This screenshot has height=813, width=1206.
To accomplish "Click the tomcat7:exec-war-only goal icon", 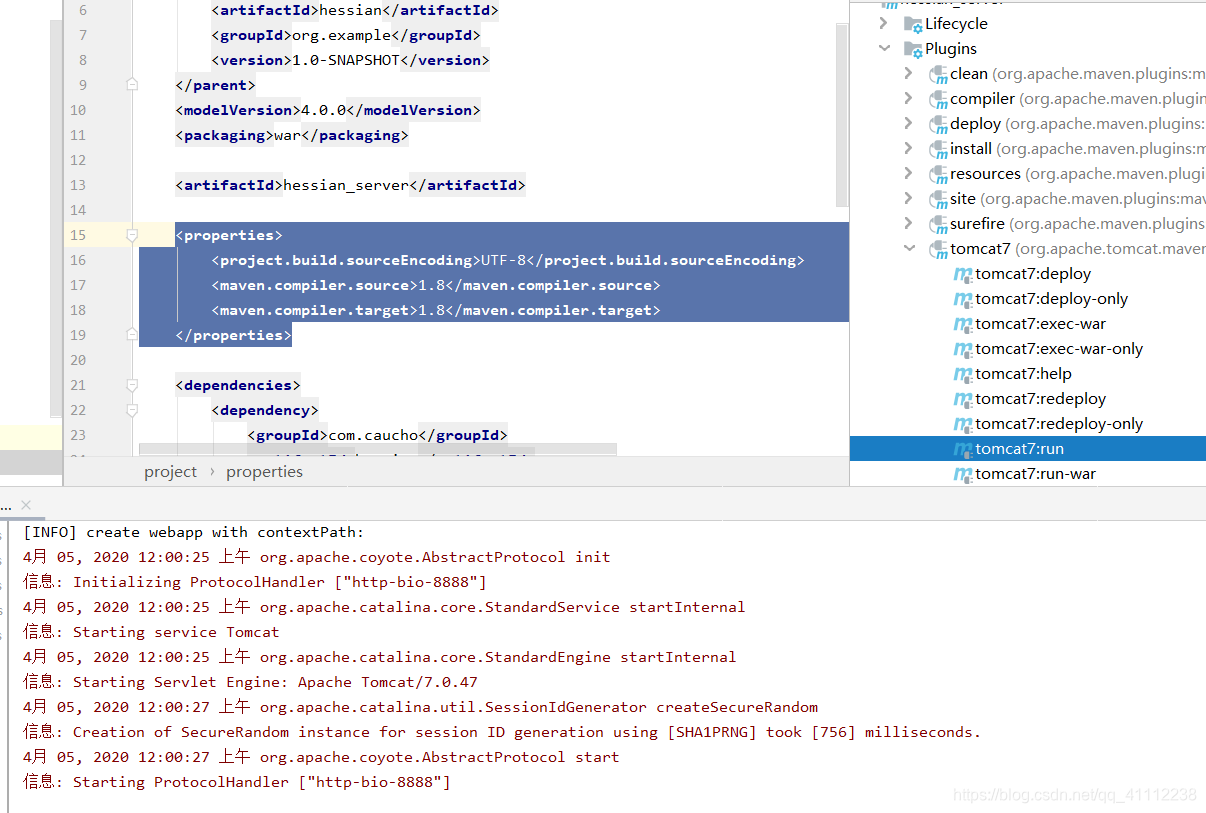I will pyautogui.click(x=963, y=349).
